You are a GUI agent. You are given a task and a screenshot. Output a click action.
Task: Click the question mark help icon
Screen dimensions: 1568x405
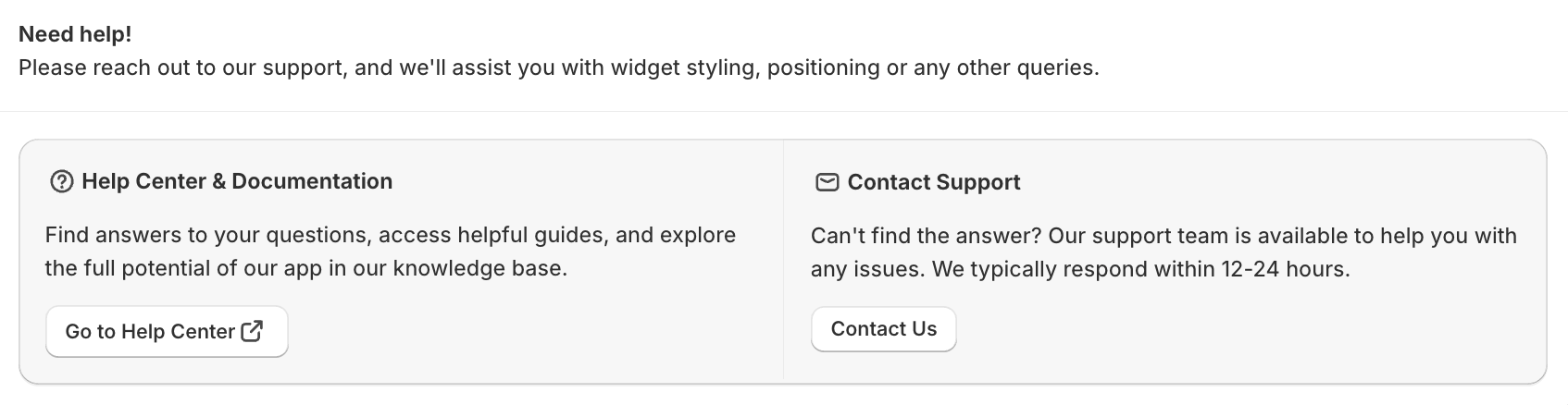(x=61, y=182)
